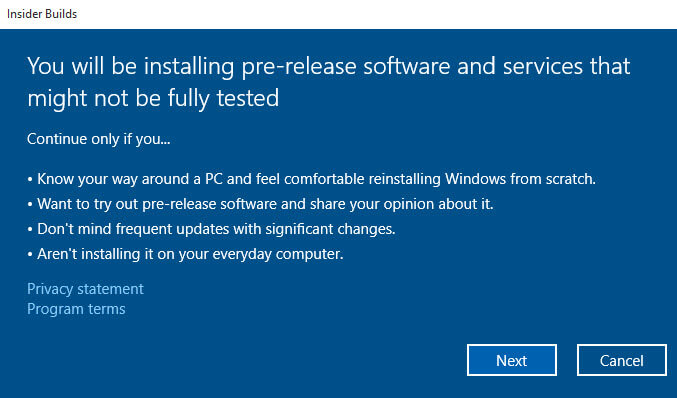677x398 pixels.
Task: Select the bullet about sharing your opinion
Action: click(x=260, y=204)
